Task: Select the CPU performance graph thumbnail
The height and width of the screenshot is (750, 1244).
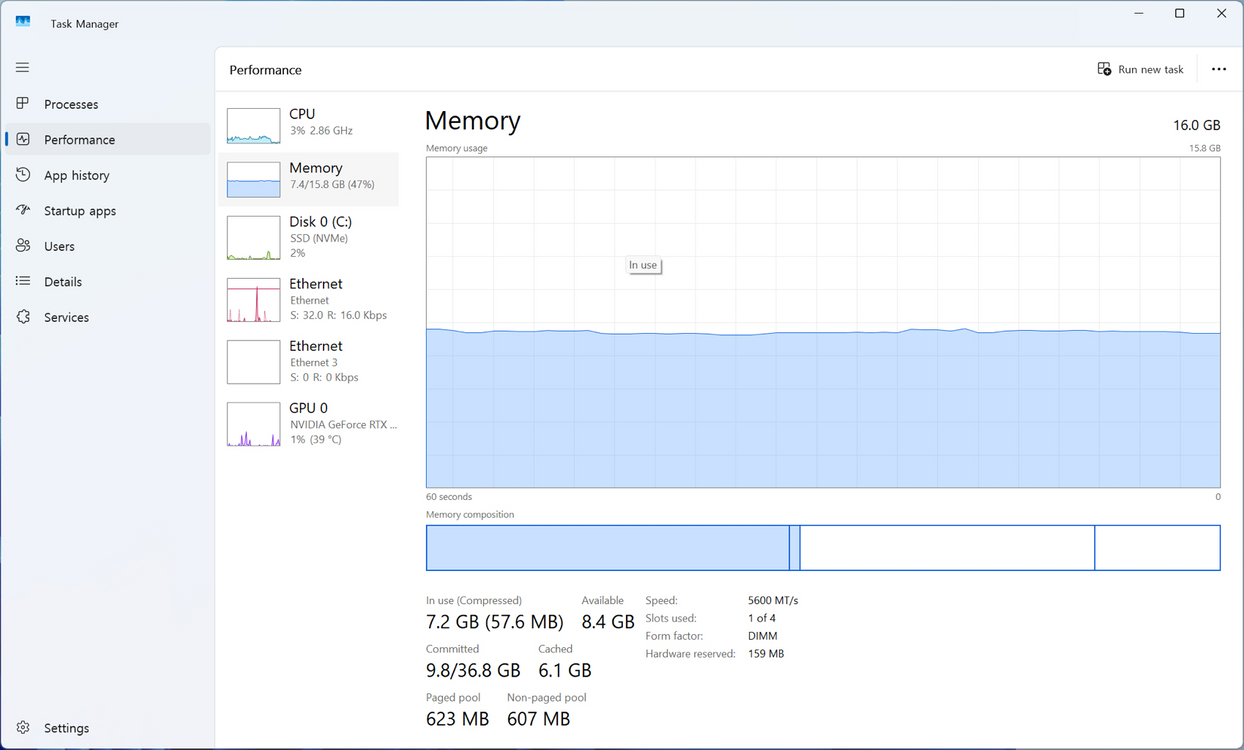Action: click(253, 126)
